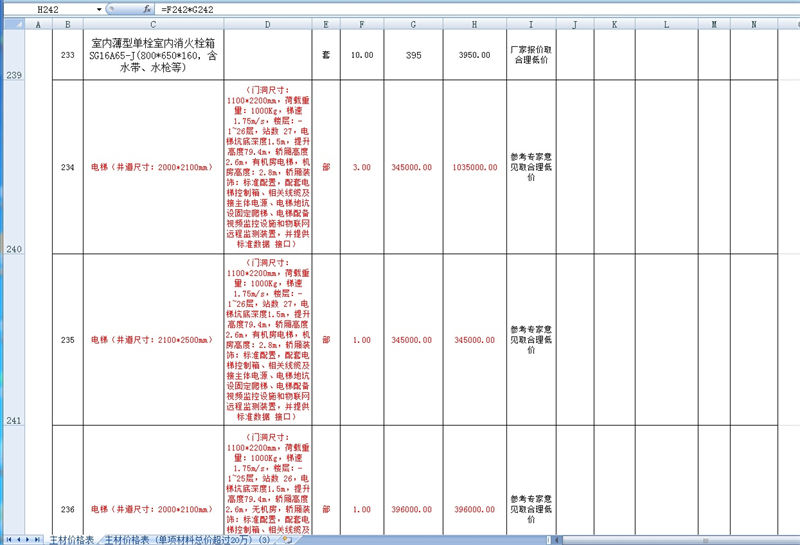This screenshot has width=800, height=545.
Task: Open the Name Box dropdown arrow
Action: coord(99,9)
